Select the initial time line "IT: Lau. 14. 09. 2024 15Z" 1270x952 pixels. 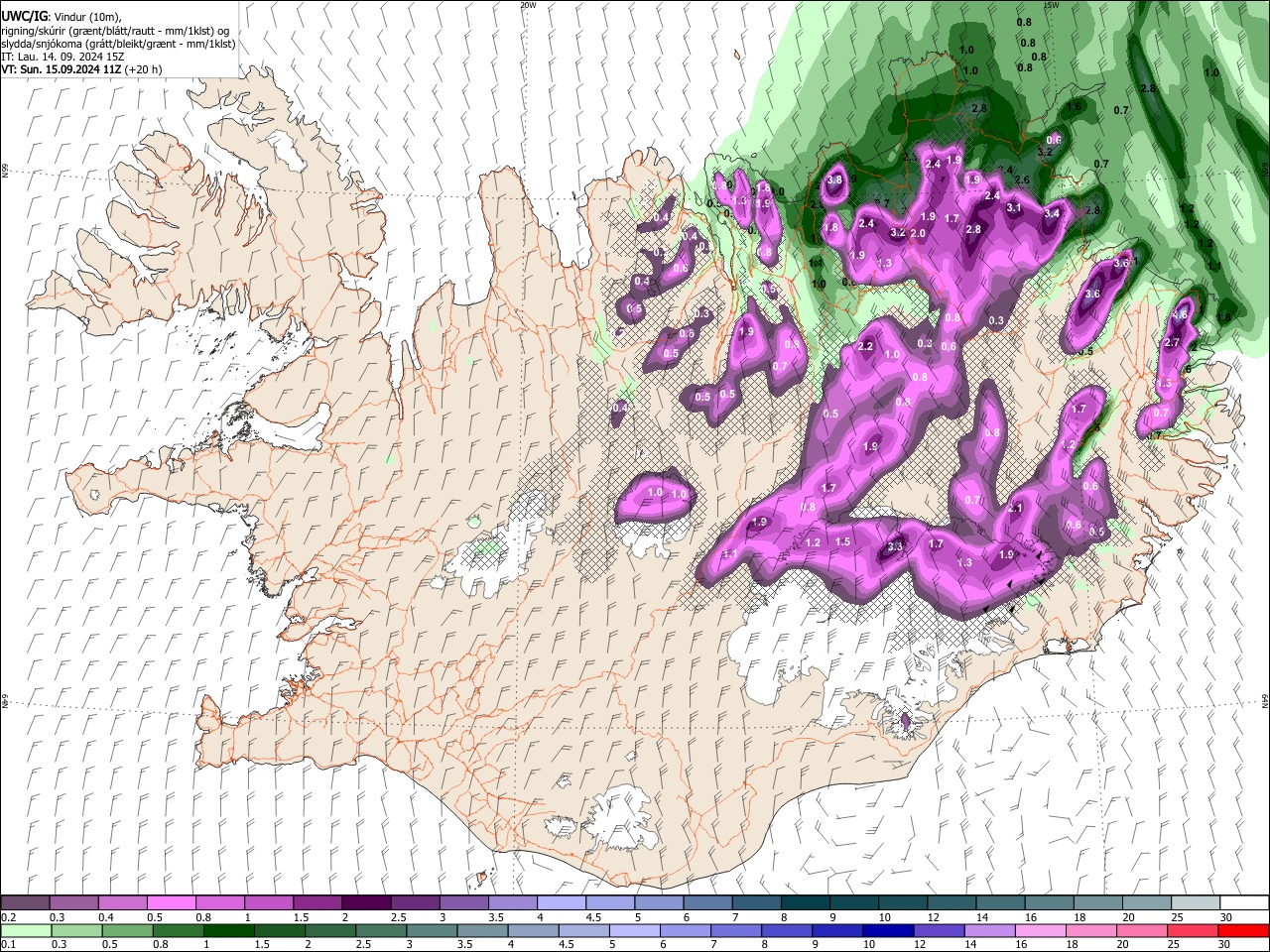tap(63, 57)
